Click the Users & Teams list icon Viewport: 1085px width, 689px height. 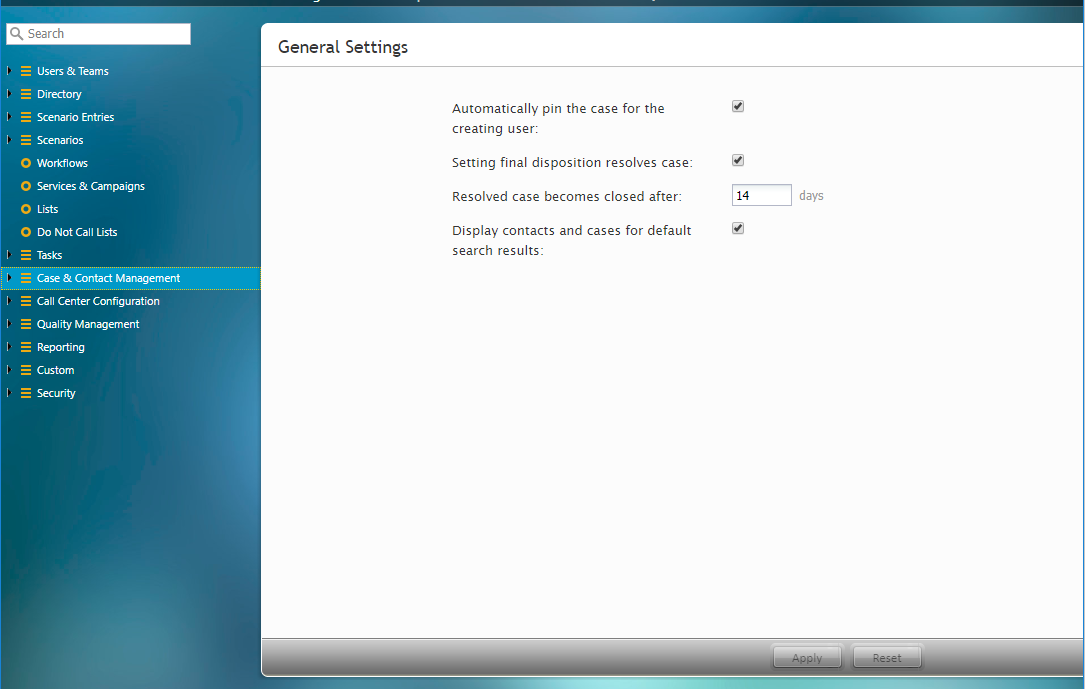(26, 71)
